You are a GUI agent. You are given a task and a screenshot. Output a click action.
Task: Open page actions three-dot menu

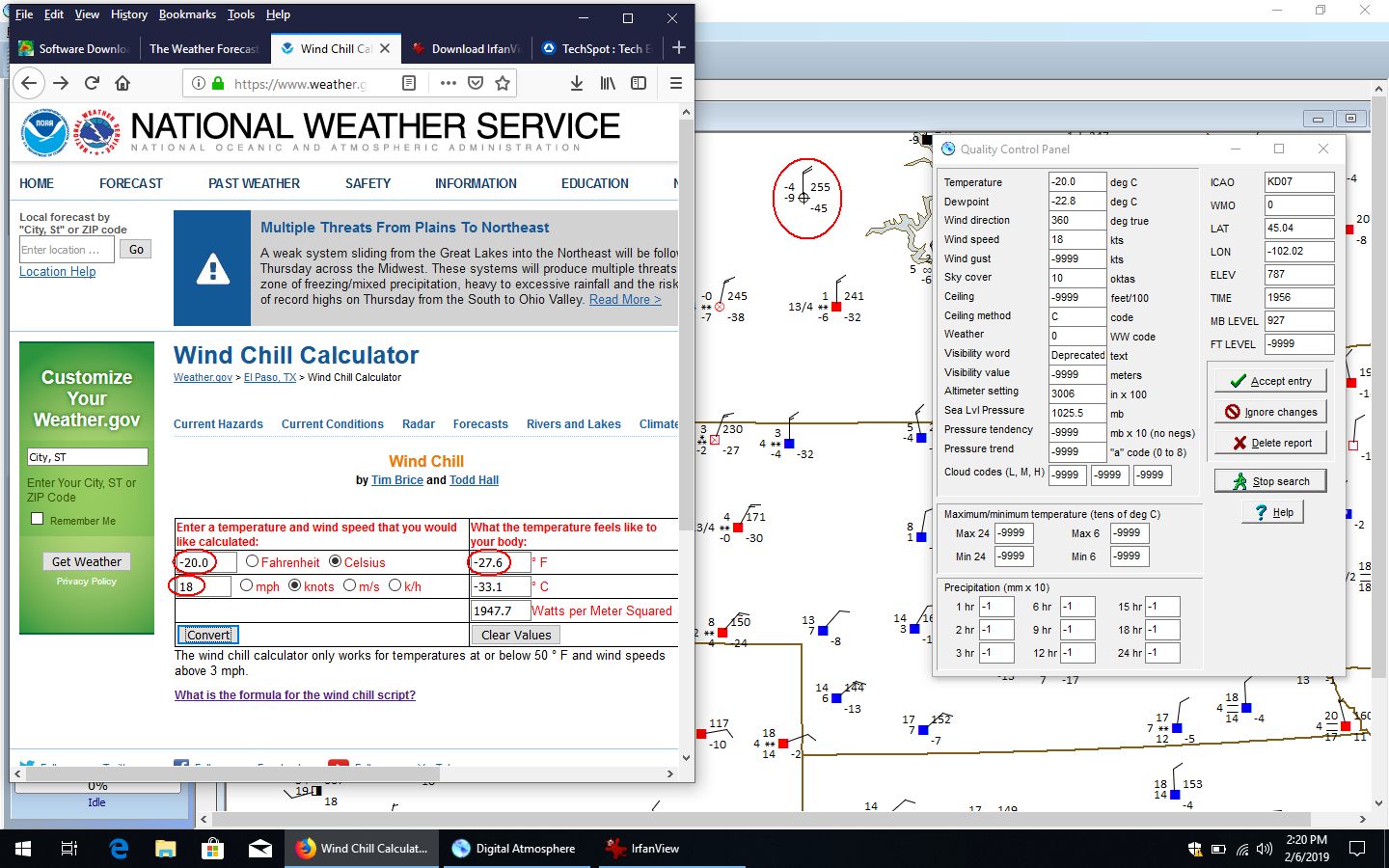pyautogui.click(x=448, y=83)
